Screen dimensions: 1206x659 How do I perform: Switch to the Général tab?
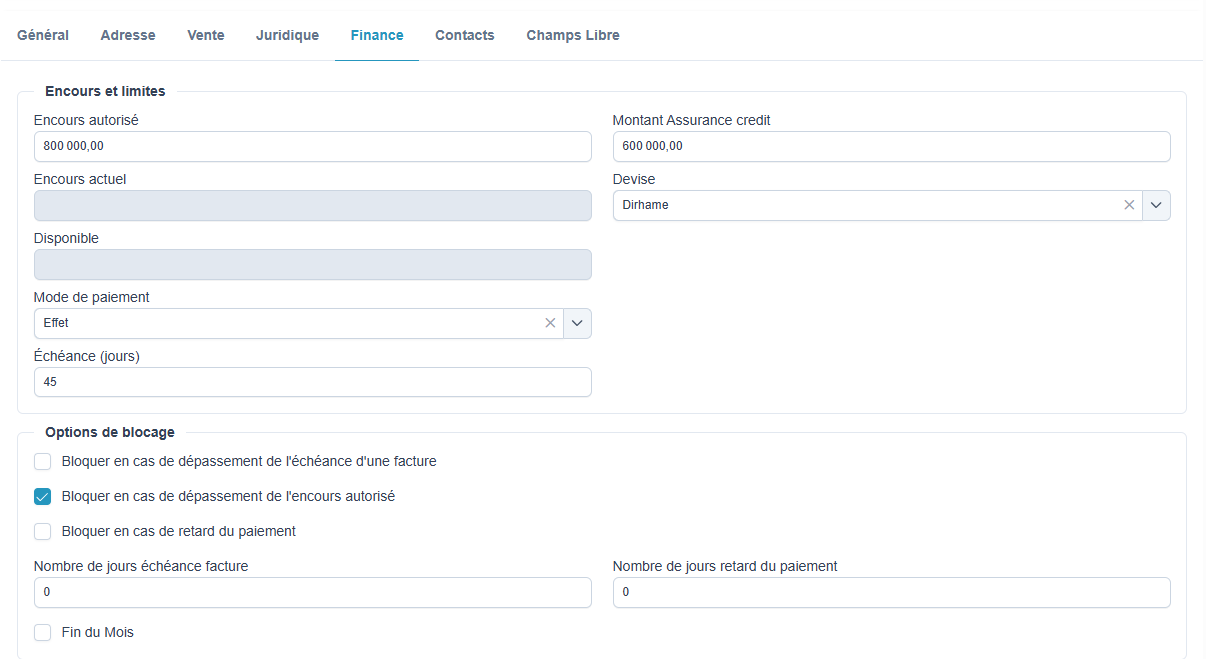(43, 35)
